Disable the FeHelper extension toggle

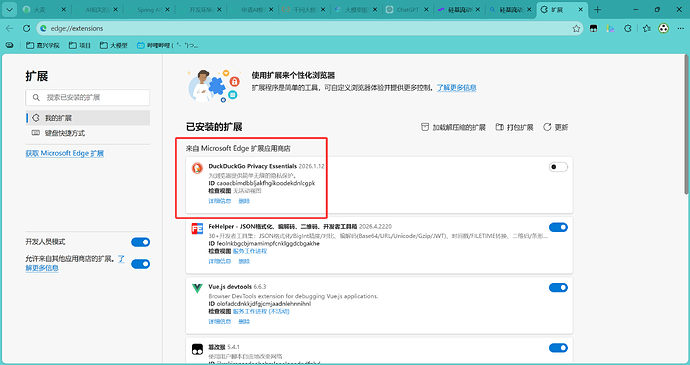(558, 227)
